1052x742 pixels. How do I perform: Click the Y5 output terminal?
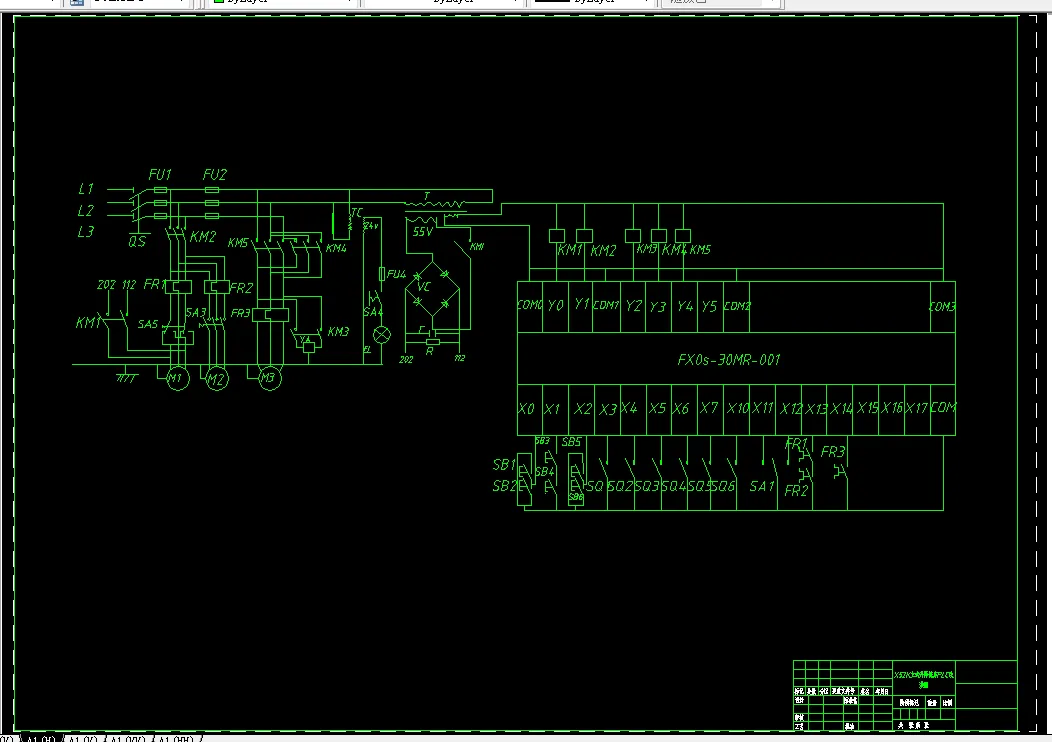tap(709, 306)
